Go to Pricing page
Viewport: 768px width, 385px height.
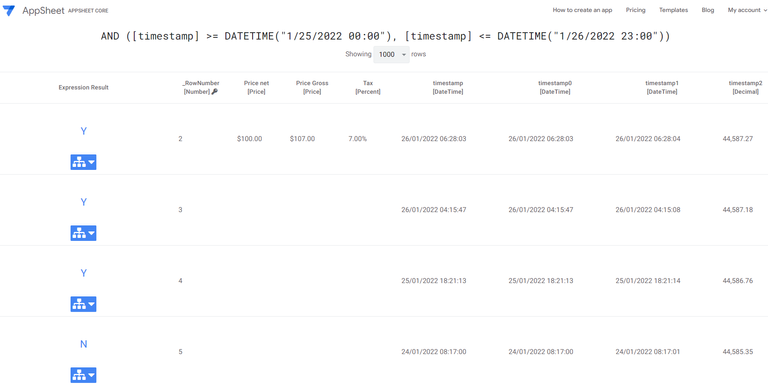pyautogui.click(x=636, y=10)
